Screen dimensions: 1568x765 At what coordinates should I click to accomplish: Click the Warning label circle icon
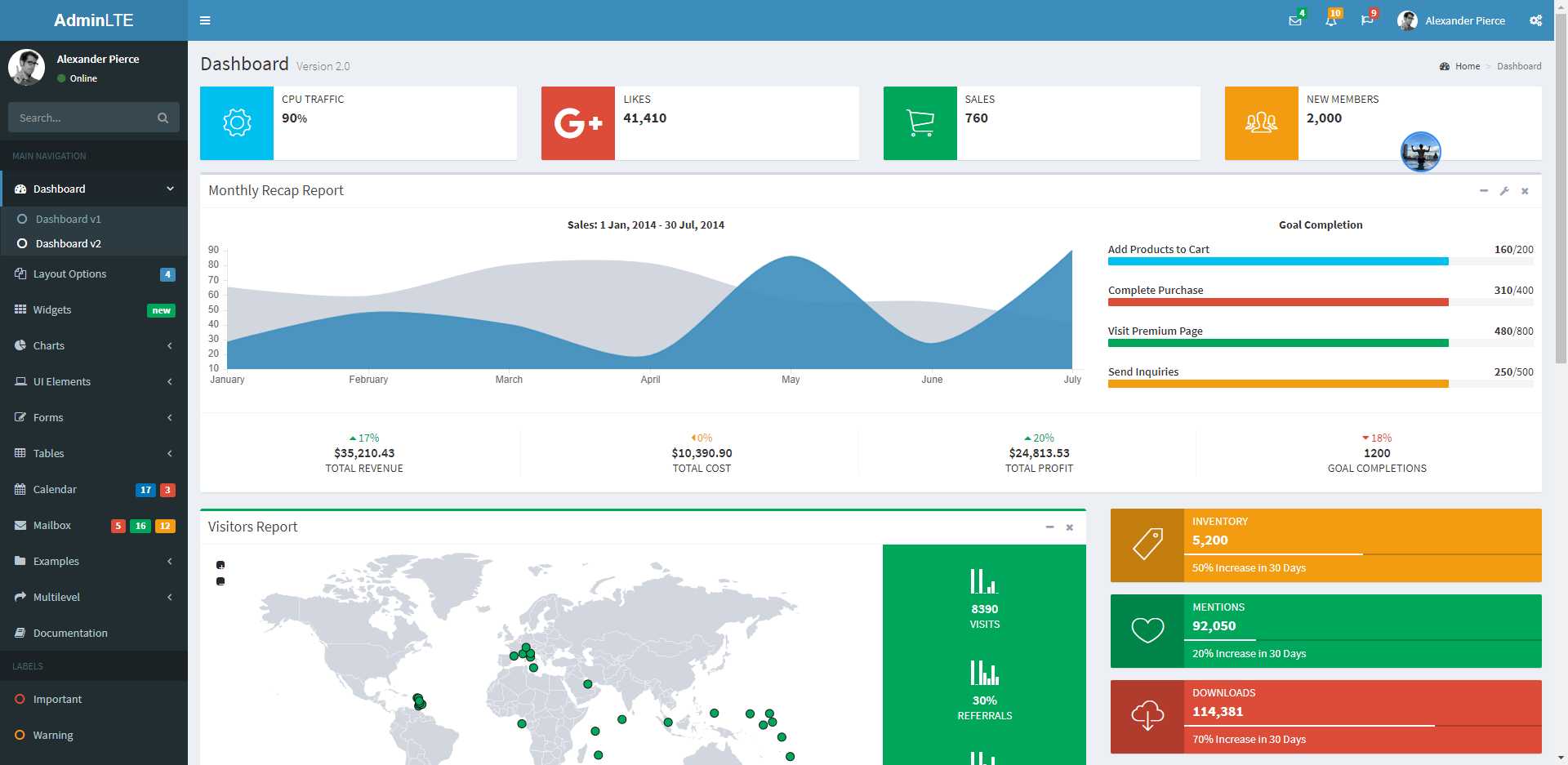[x=20, y=735]
